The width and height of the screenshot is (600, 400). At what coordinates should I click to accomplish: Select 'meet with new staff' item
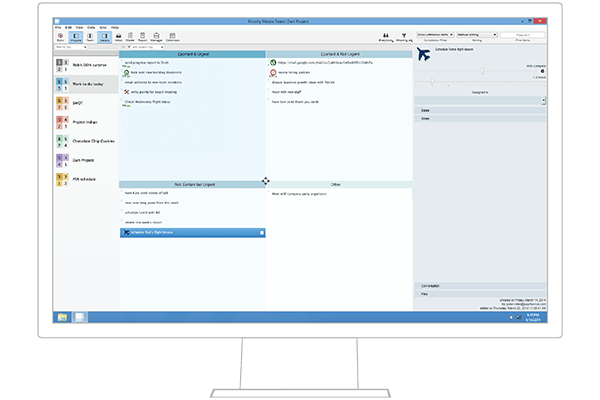coord(286,92)
